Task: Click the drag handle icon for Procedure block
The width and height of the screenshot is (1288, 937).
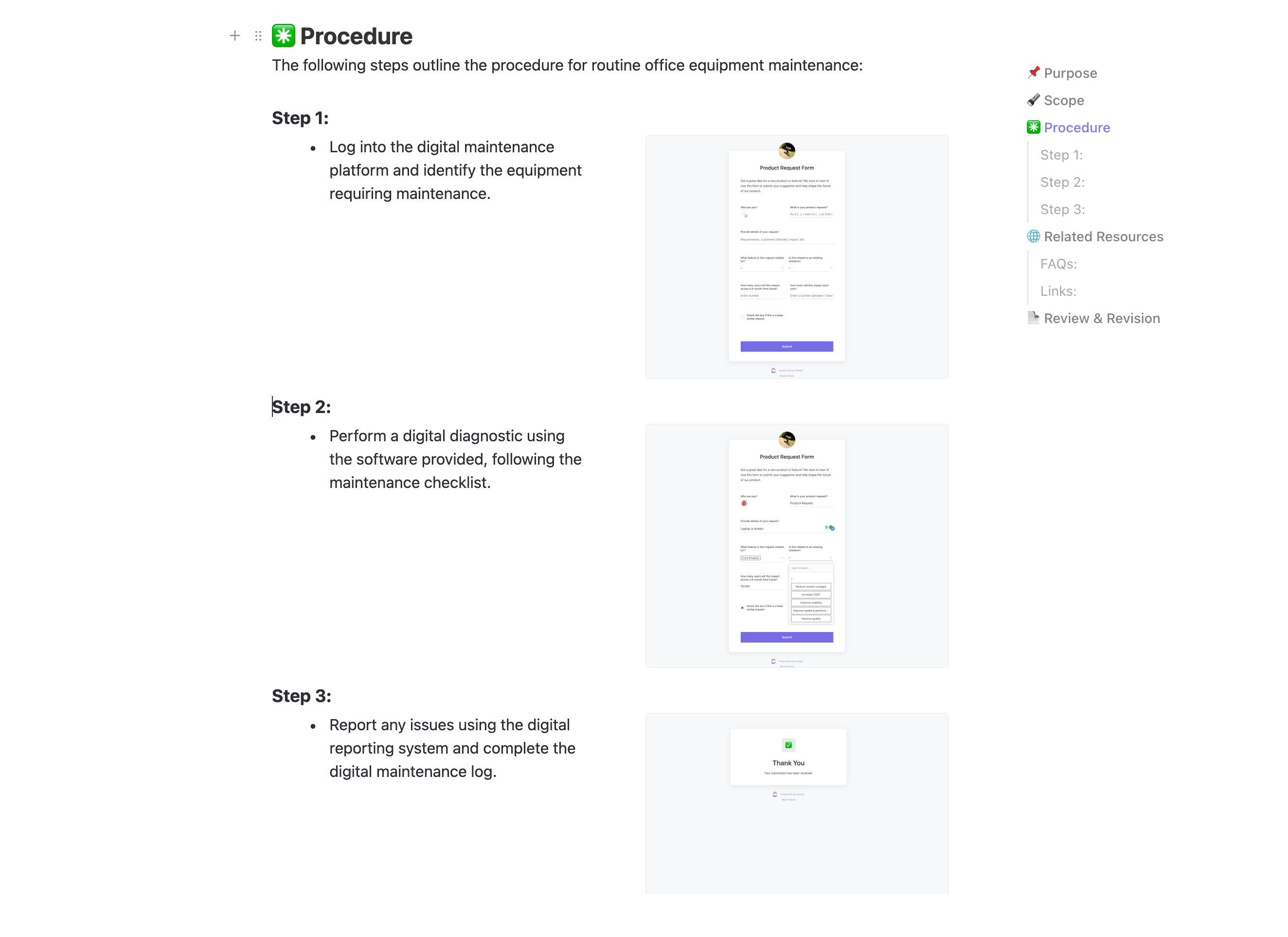Action: pos(257,35)
